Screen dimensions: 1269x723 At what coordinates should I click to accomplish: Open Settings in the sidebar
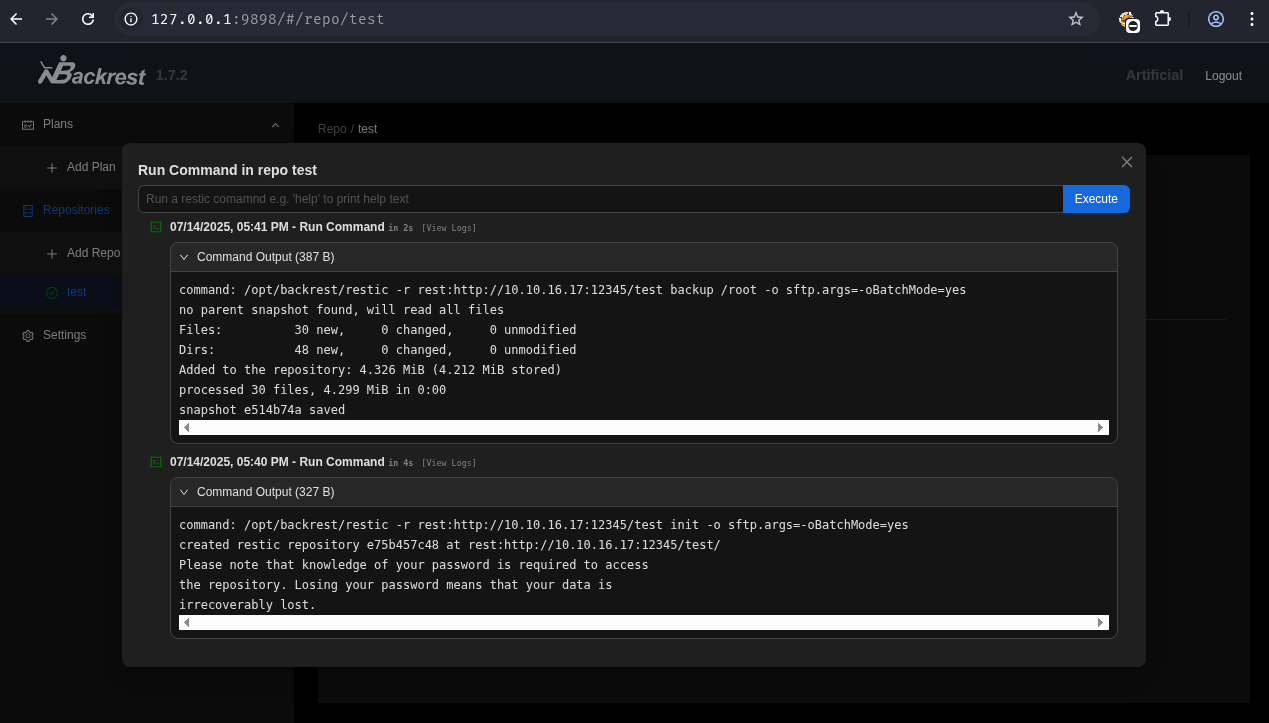pos(64,335)
